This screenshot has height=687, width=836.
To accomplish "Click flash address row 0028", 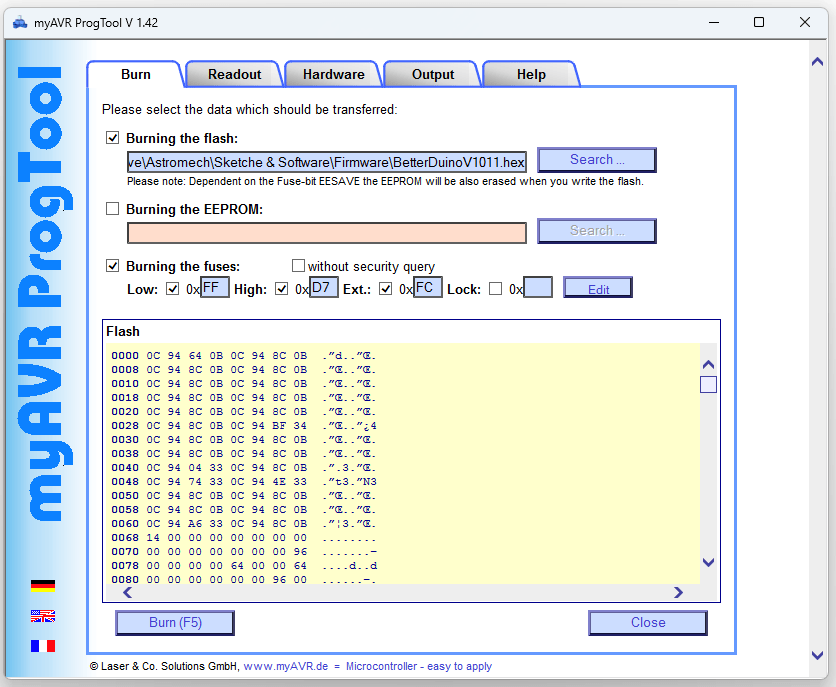I will (x=244, y=425).
